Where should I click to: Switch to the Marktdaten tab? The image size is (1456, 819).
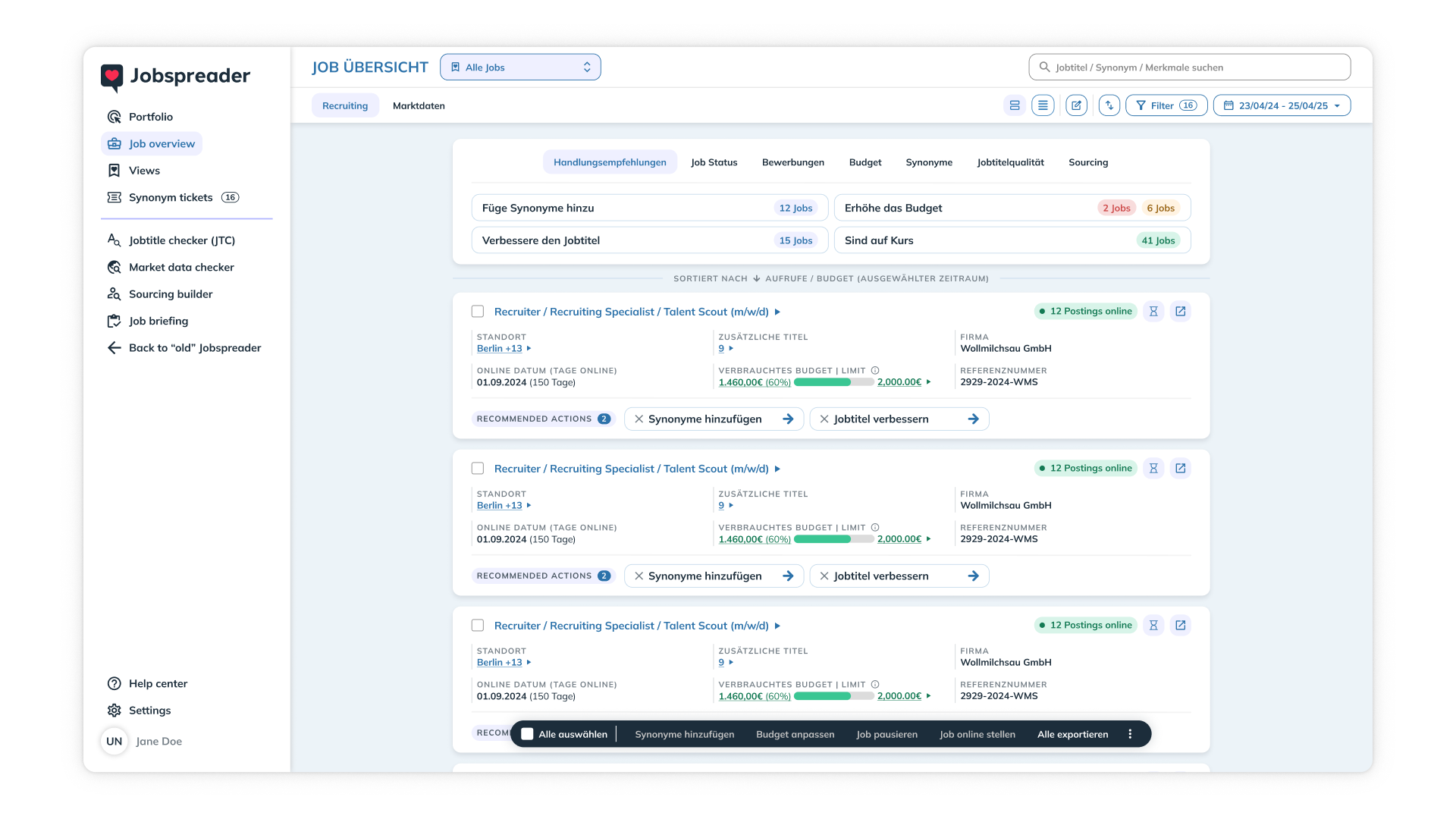point(419,105)
